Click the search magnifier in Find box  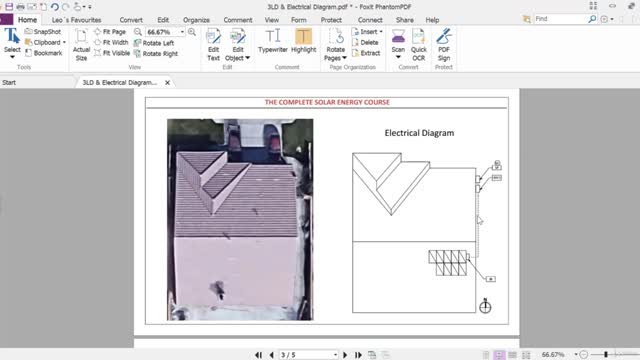[592, 19]
